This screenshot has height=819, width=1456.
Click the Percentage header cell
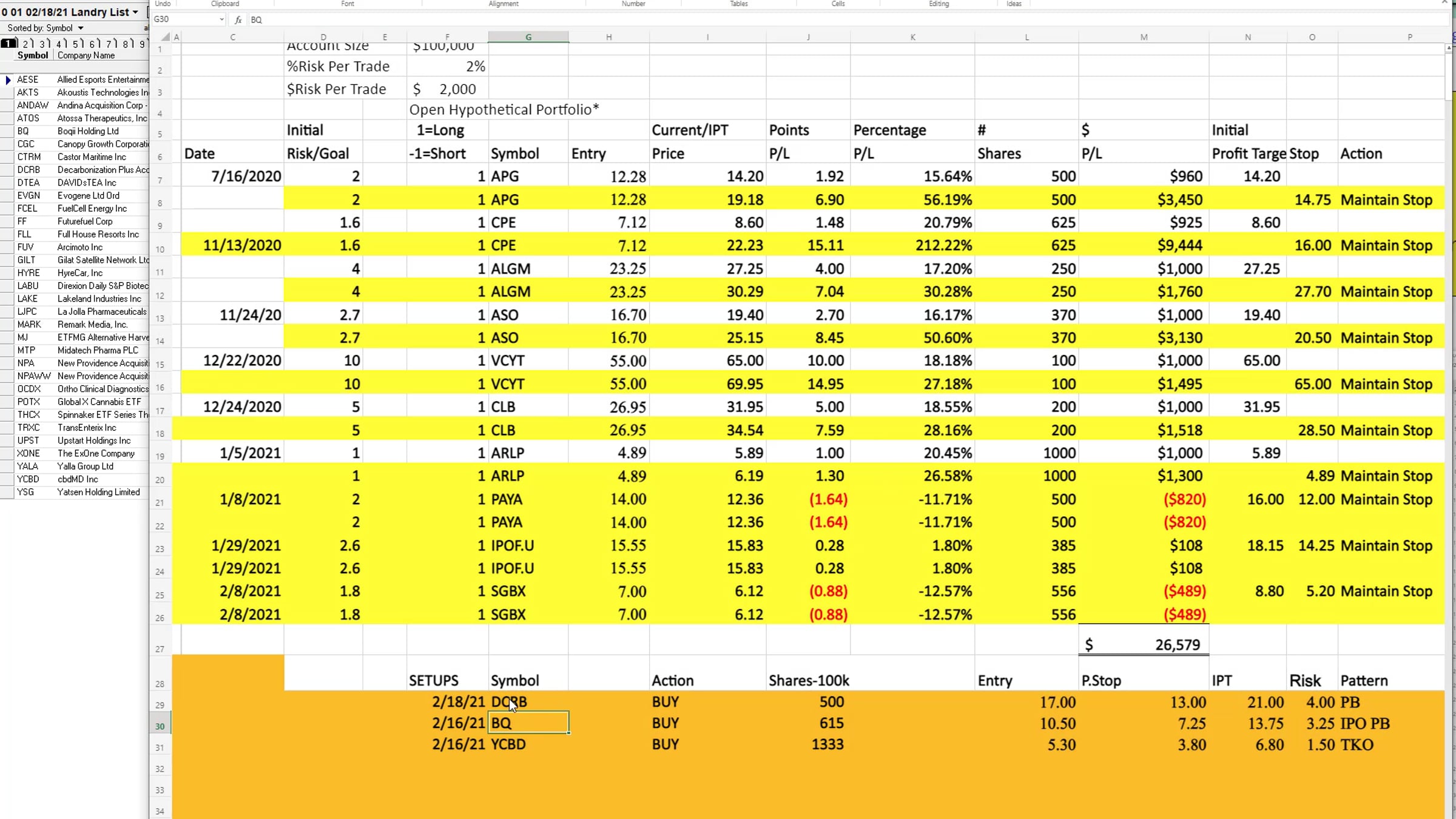click(912, 130)
